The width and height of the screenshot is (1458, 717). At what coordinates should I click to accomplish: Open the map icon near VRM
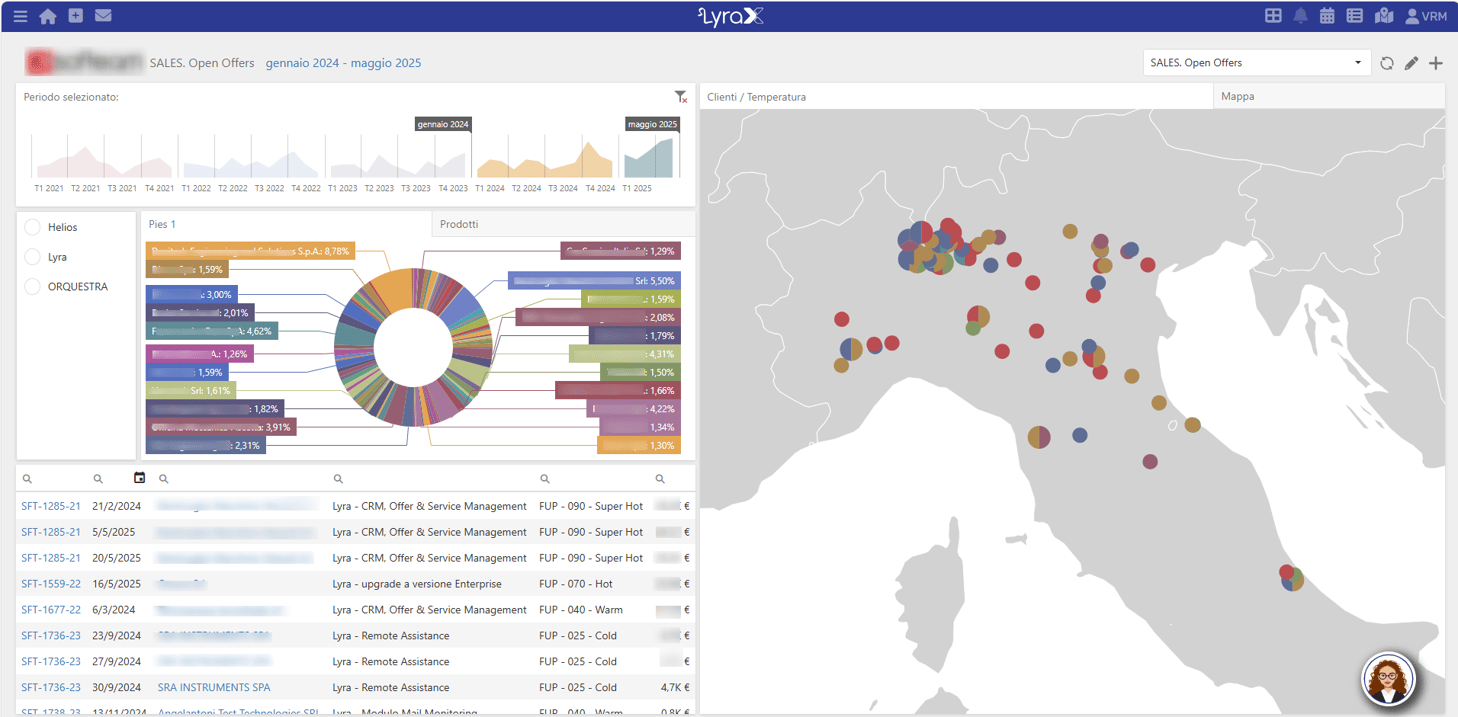click(x=1384, y=15)
